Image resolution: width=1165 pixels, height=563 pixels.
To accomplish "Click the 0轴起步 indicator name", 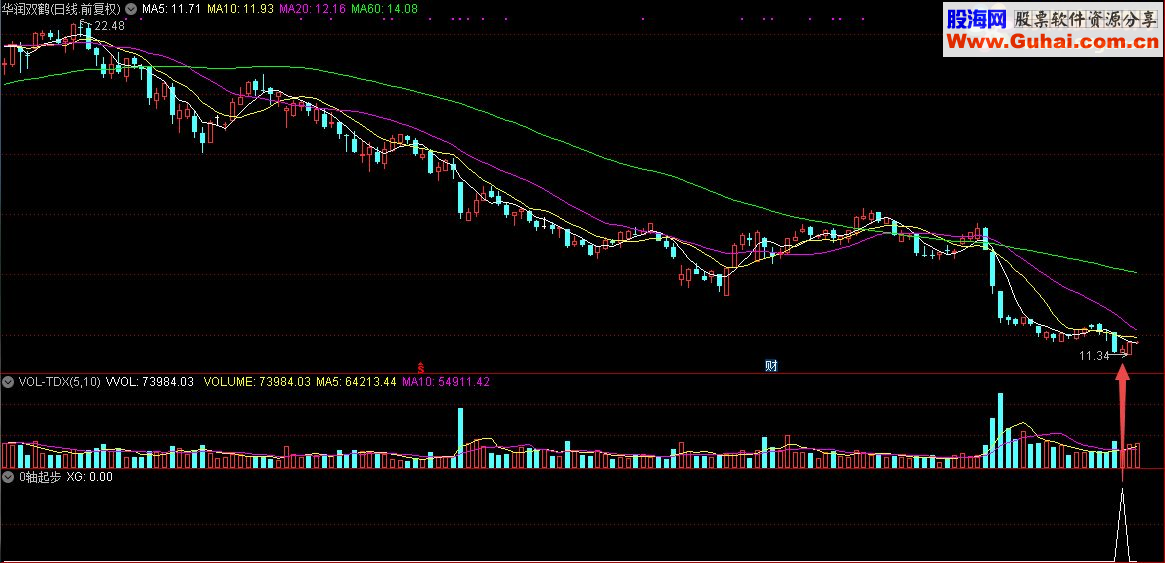I will [x=40, y=477].
